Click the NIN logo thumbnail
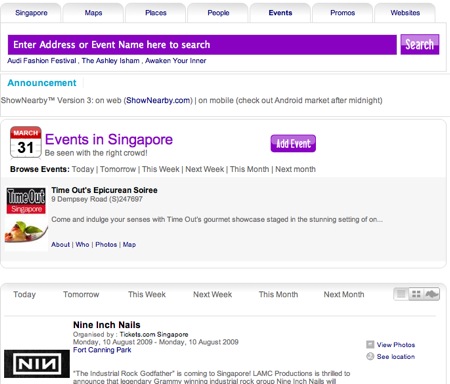This screenshot has height=384, width=450. point(37,364)
